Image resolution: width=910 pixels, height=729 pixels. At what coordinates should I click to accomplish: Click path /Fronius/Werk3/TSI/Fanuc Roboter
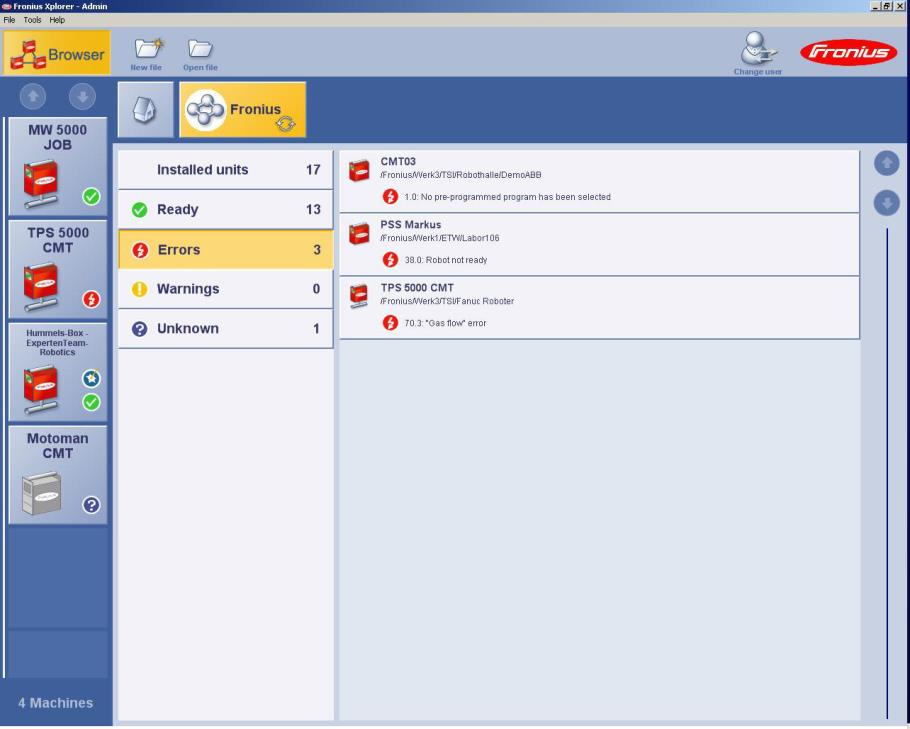[x=447, y=301]
